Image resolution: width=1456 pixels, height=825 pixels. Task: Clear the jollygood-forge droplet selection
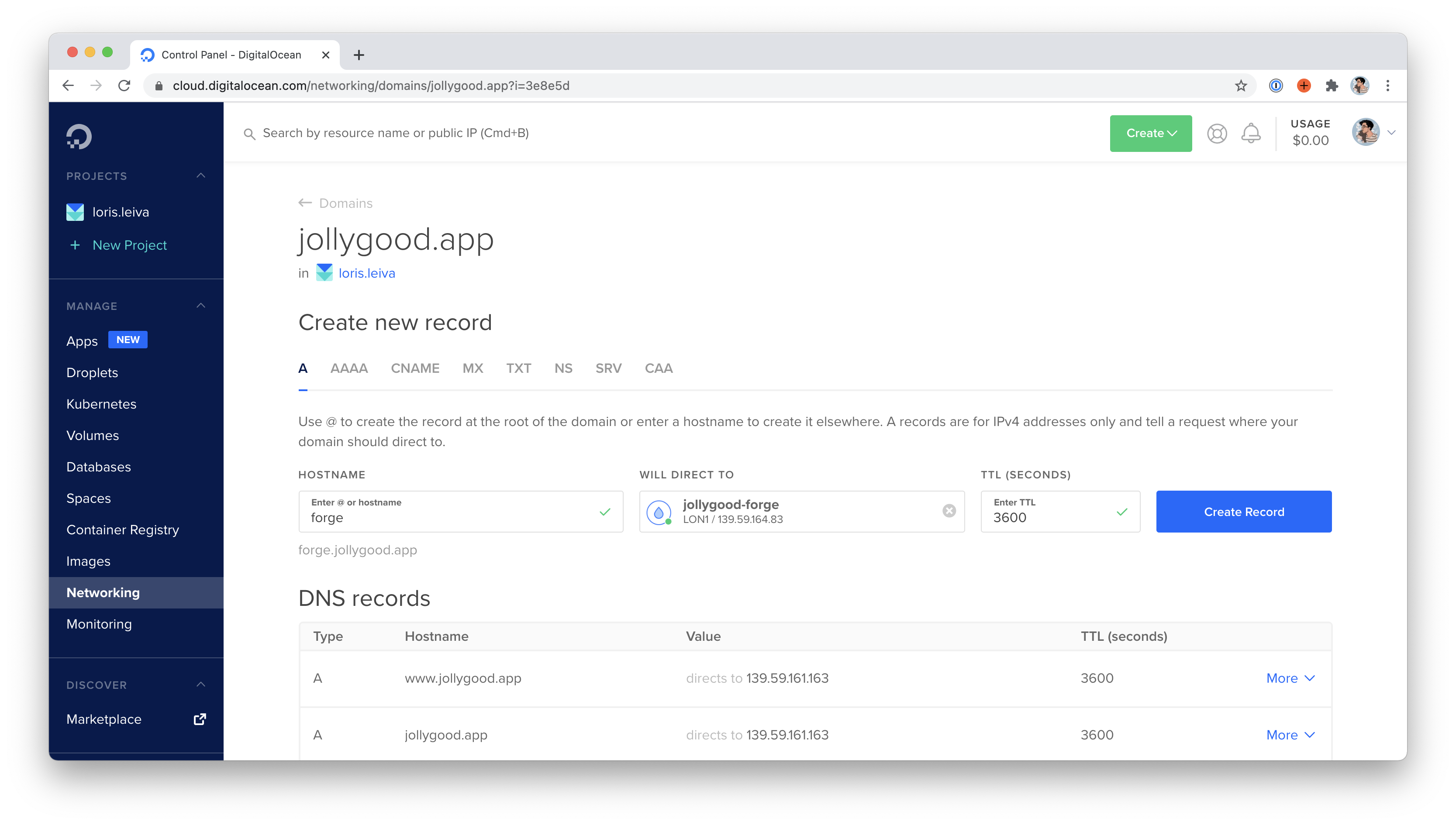point(949,511)
